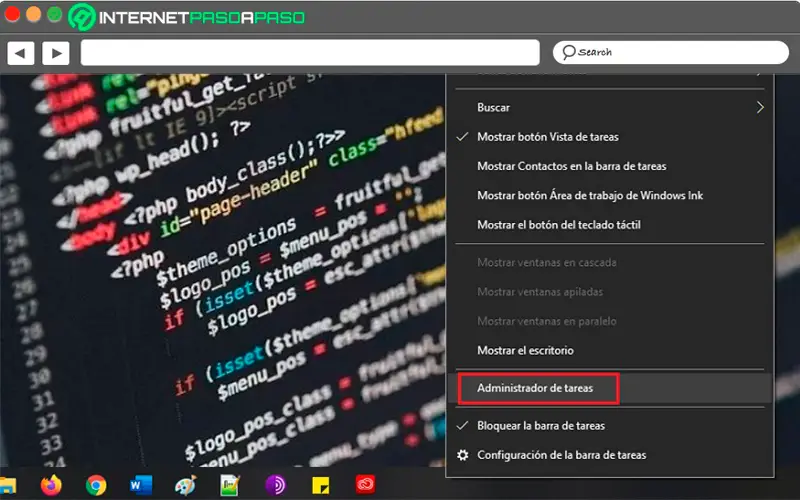
Task: Enable Mostrar el botón del teclado táctil
Action: 610,225
